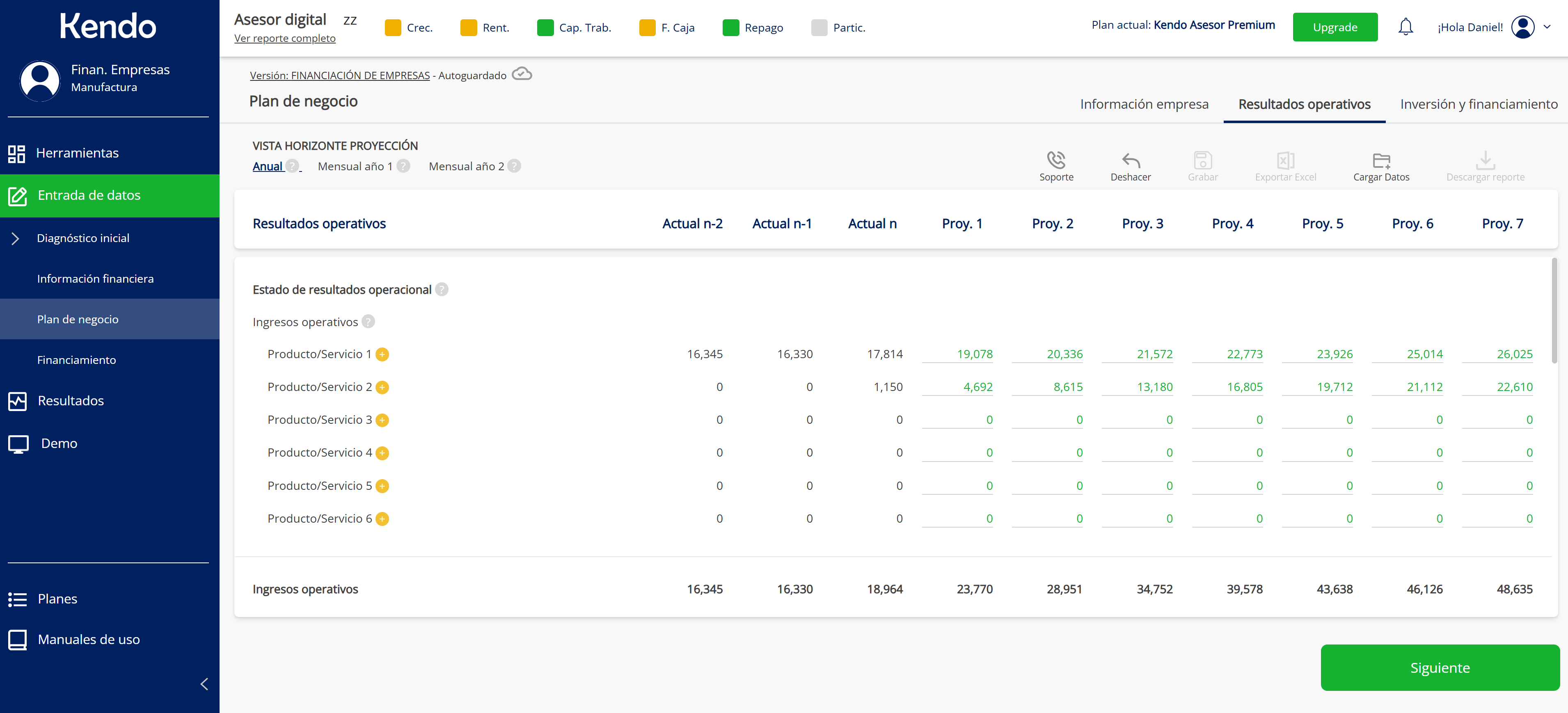Edit Producto/Servicio 2 Proy. 4 value 16,805
This screenshot has height=713, width=1568.
click(1227, 388)
